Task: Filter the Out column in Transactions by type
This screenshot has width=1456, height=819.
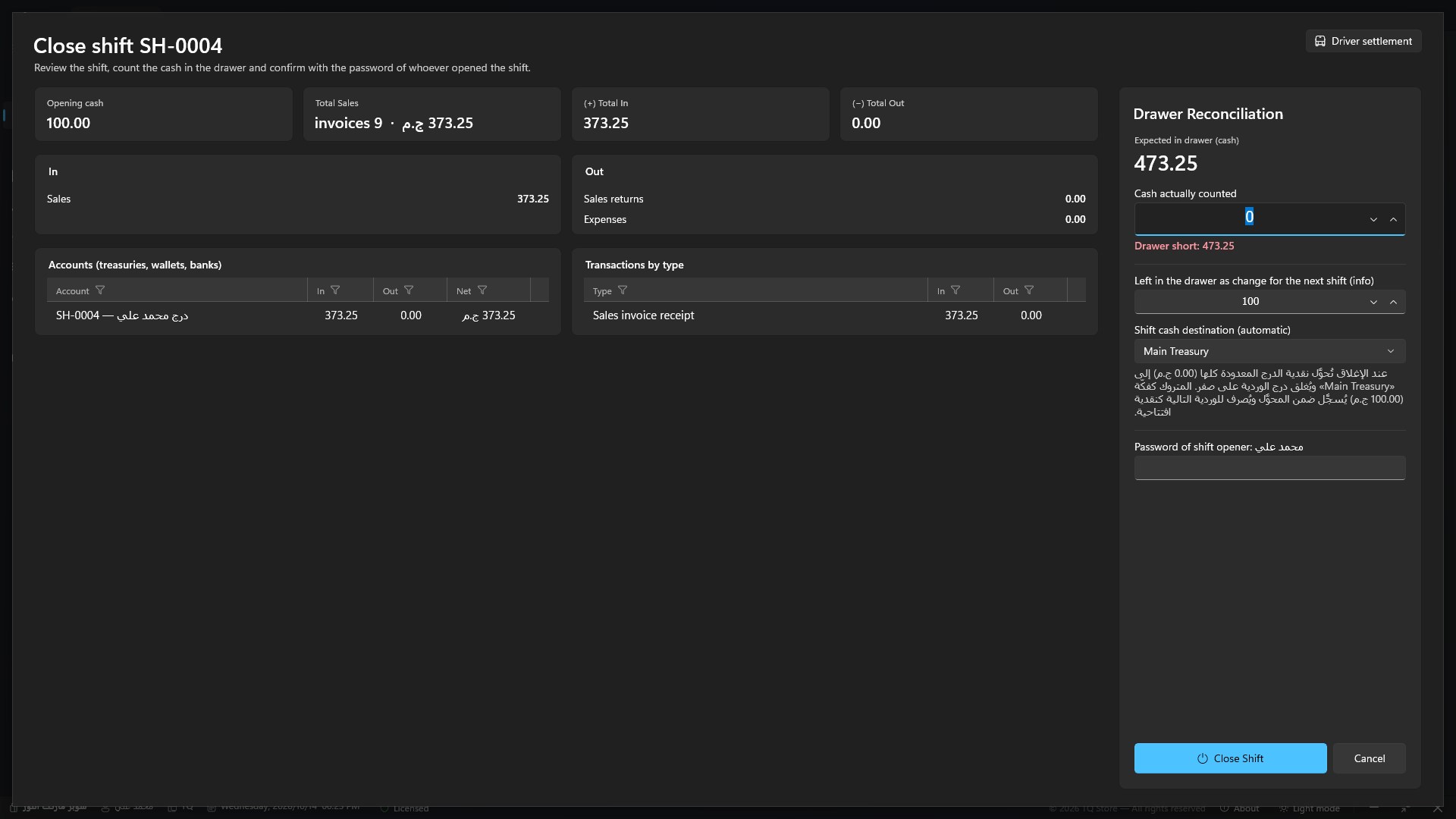Action: [x=1029, y=290]
